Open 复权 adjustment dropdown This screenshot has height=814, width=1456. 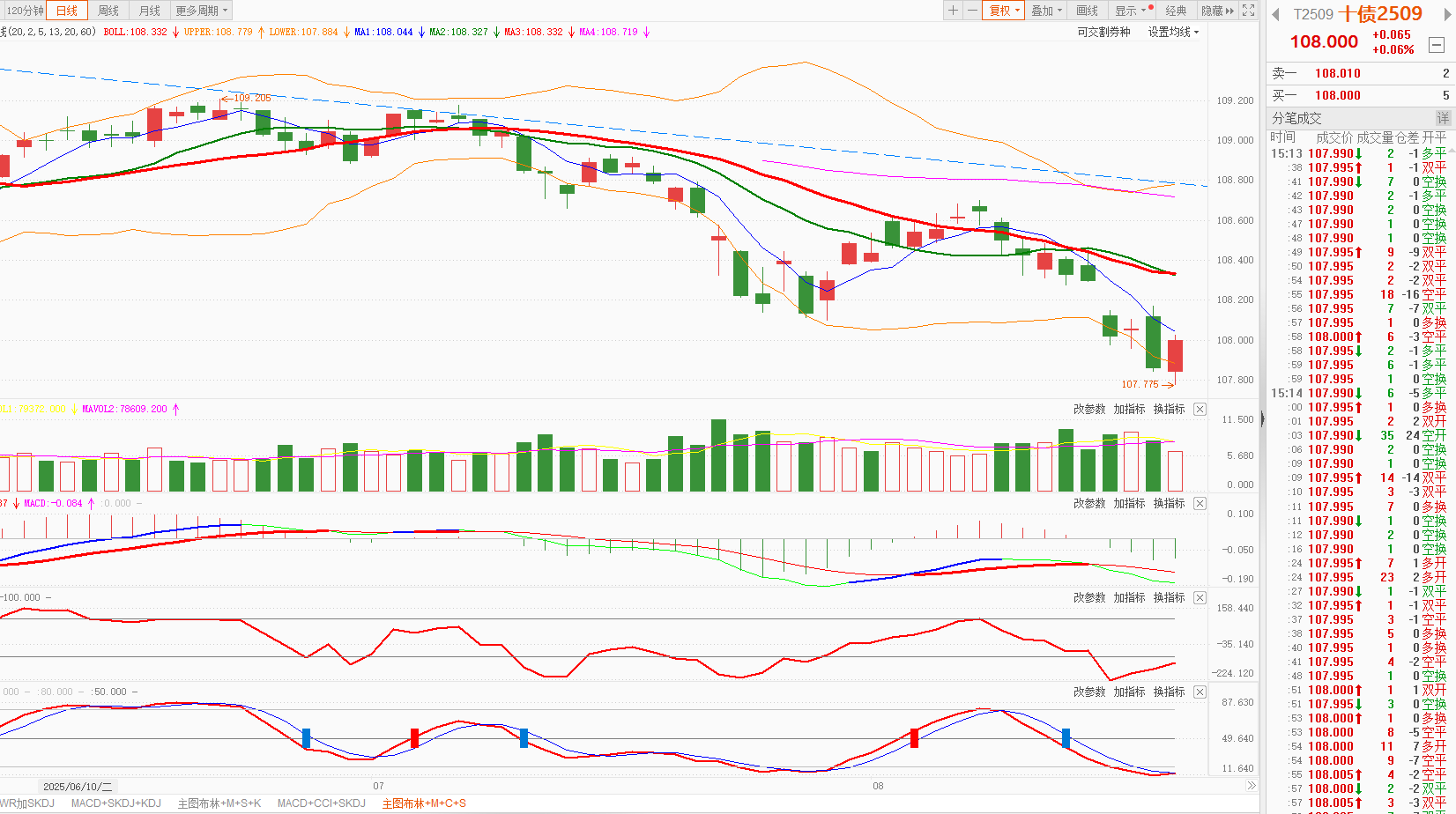pyautogui.click(x=1005, y=11)
